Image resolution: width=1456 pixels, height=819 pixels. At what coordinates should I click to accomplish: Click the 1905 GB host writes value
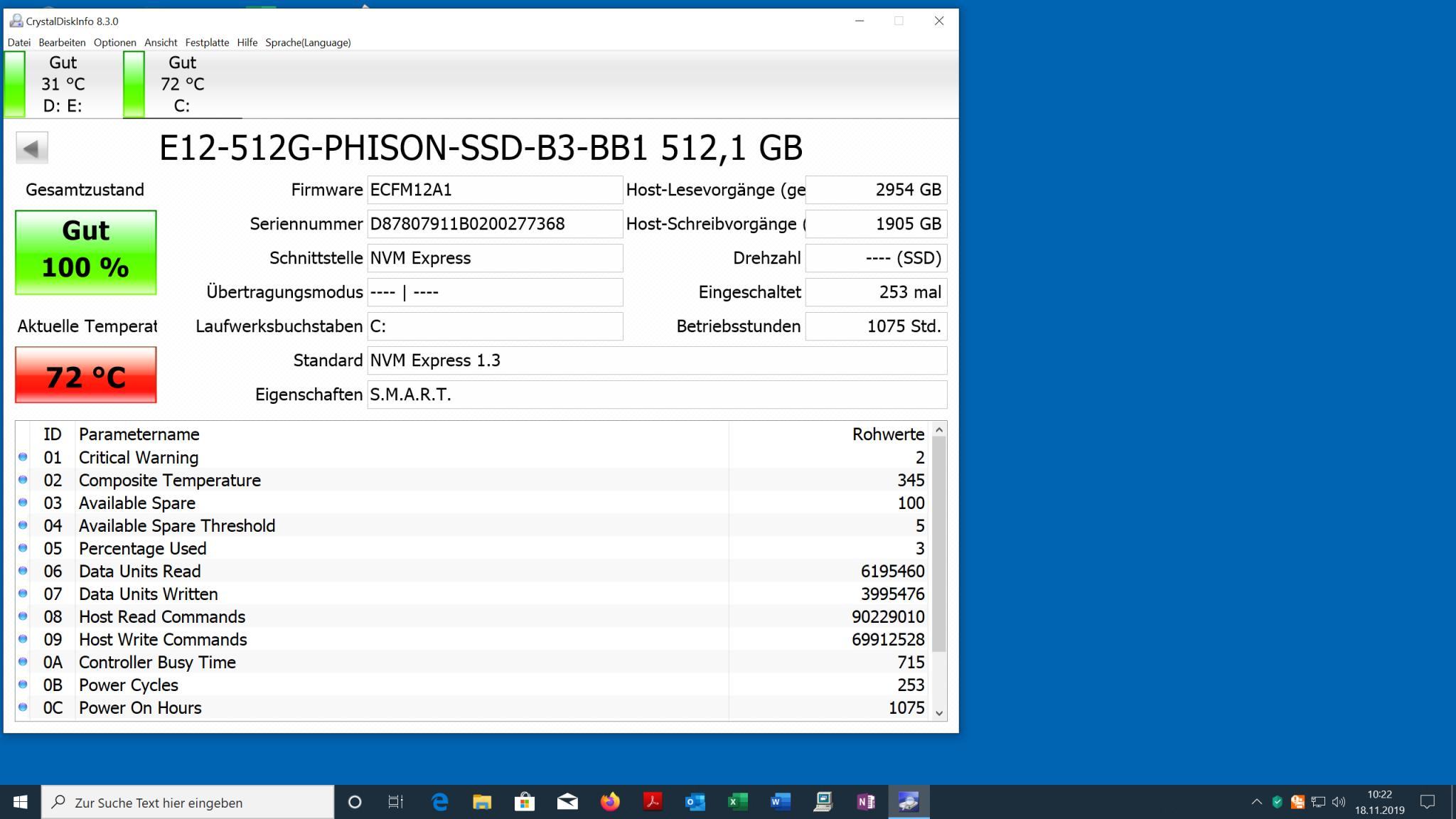(x=877, y=224)
